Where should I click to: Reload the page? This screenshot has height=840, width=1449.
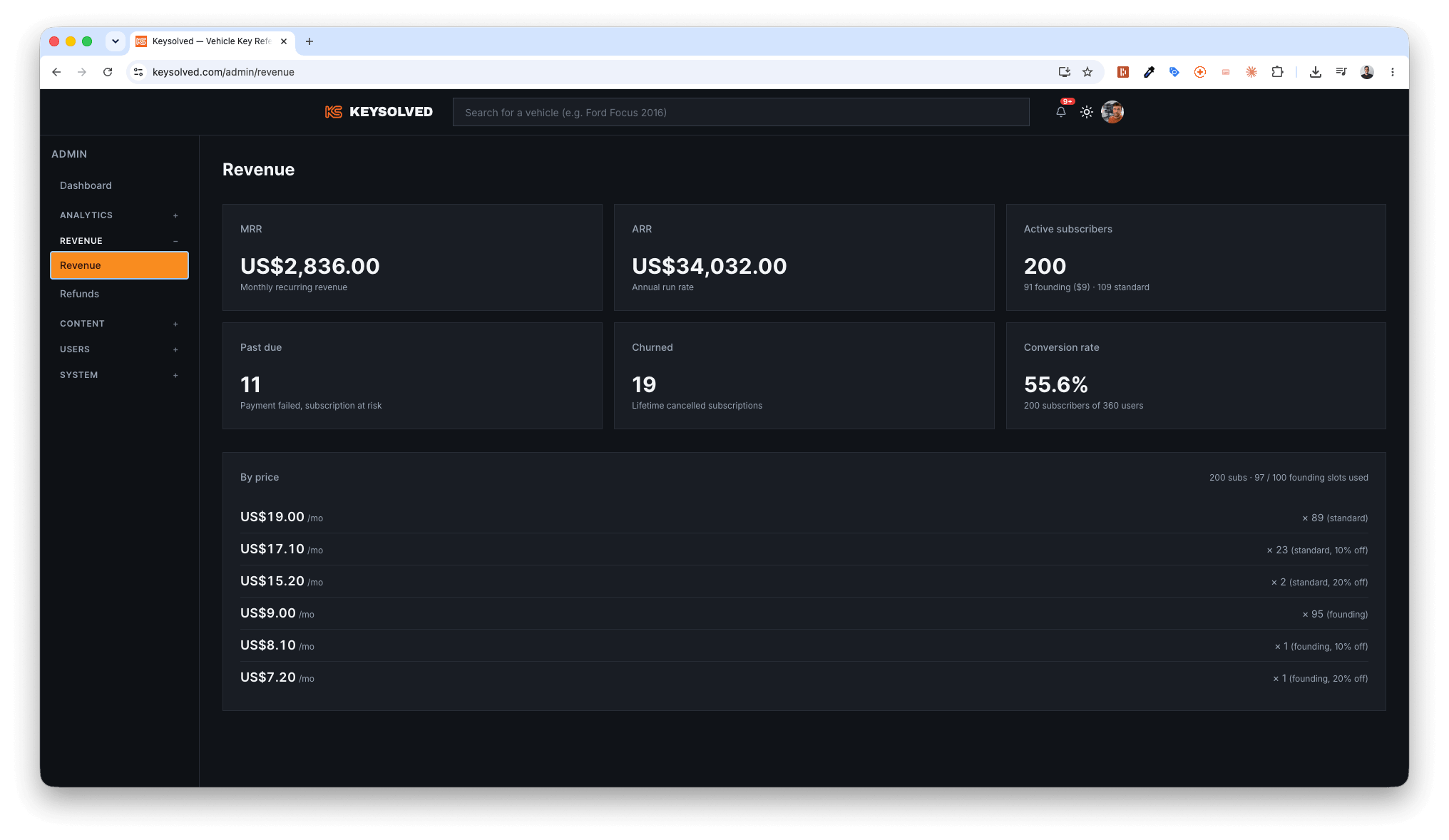(x=108, y=72)
